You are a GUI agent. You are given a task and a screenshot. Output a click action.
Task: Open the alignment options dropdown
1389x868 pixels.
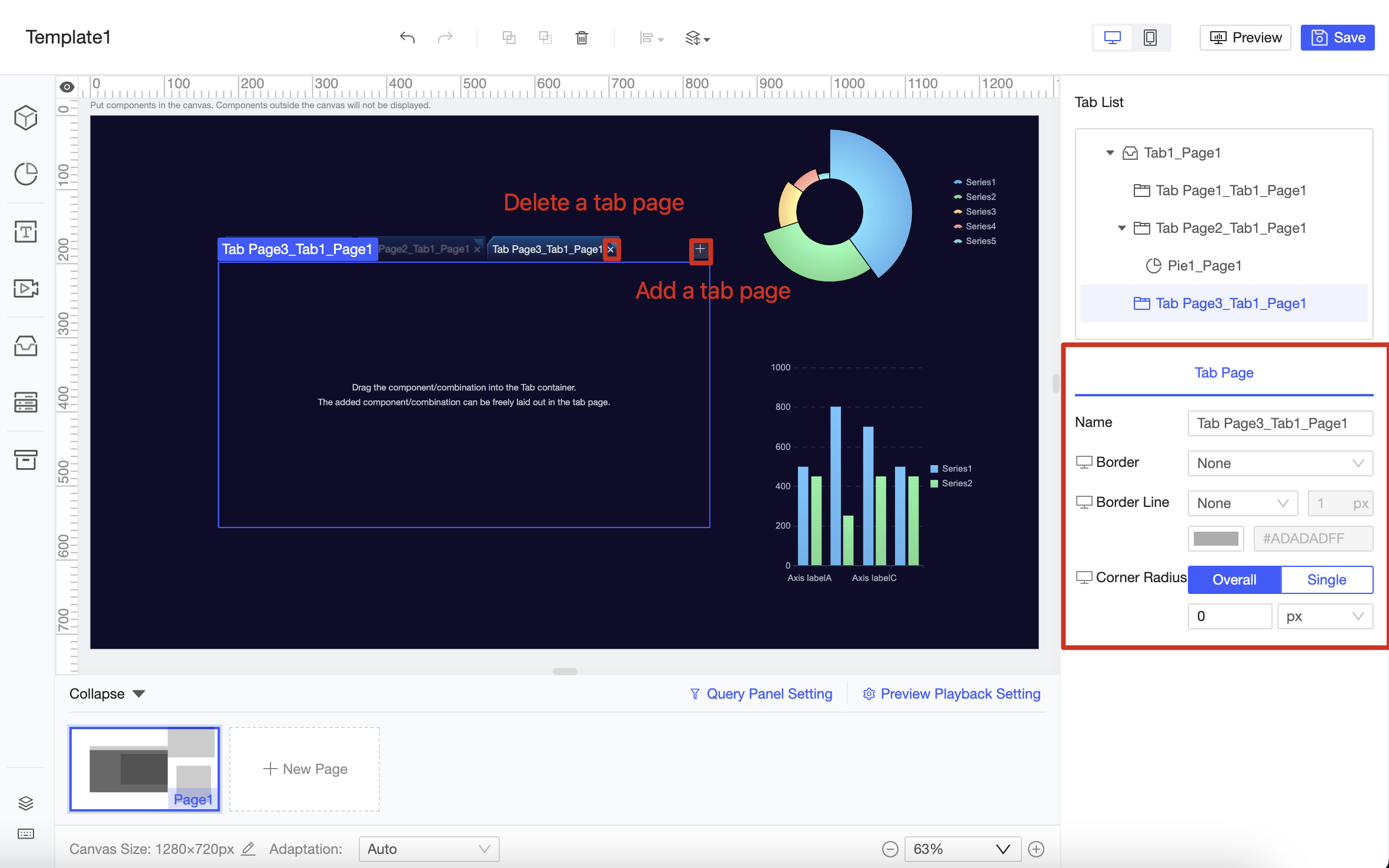[652, 38]
